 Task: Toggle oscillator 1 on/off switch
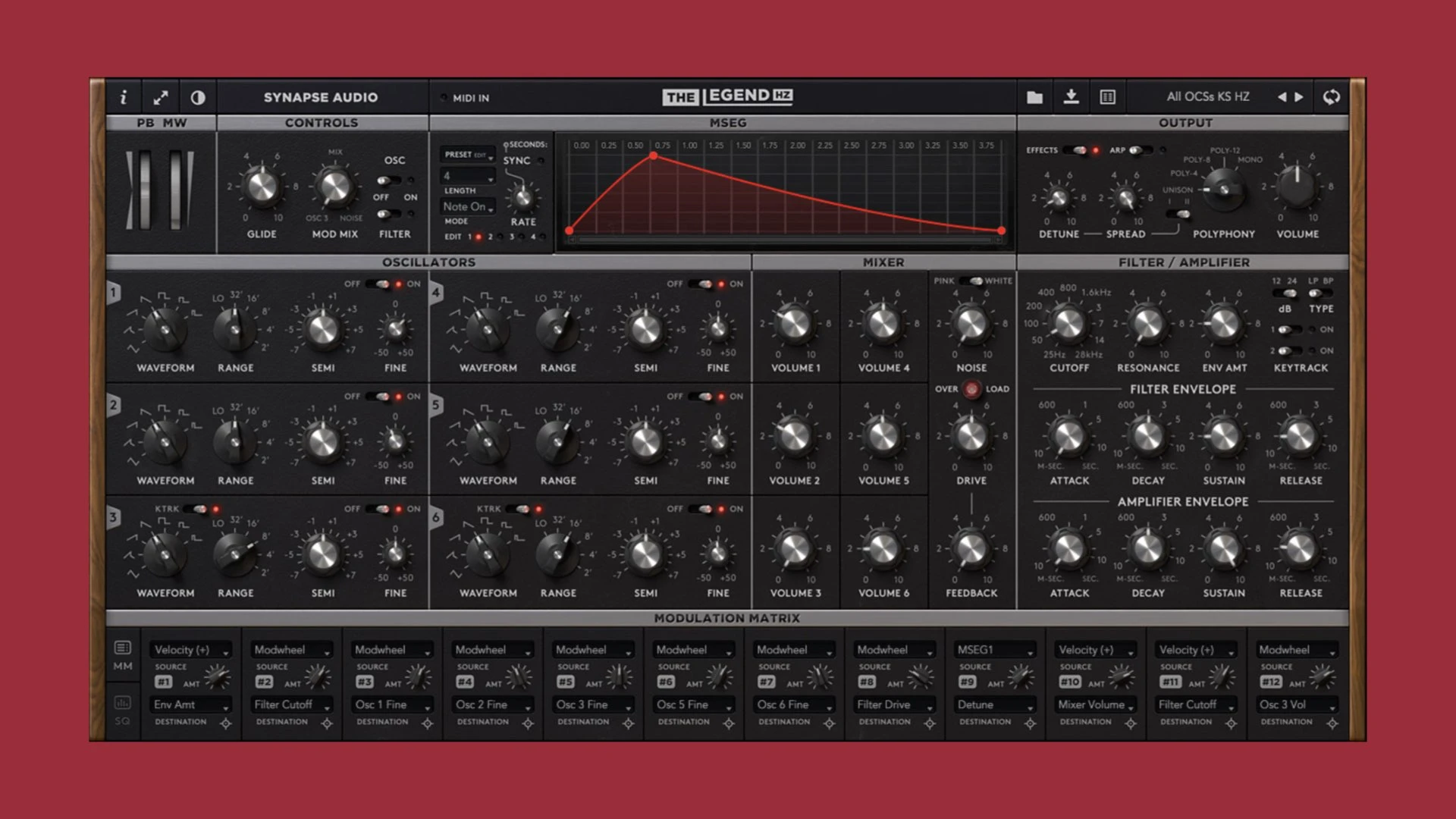click(378, 284)
